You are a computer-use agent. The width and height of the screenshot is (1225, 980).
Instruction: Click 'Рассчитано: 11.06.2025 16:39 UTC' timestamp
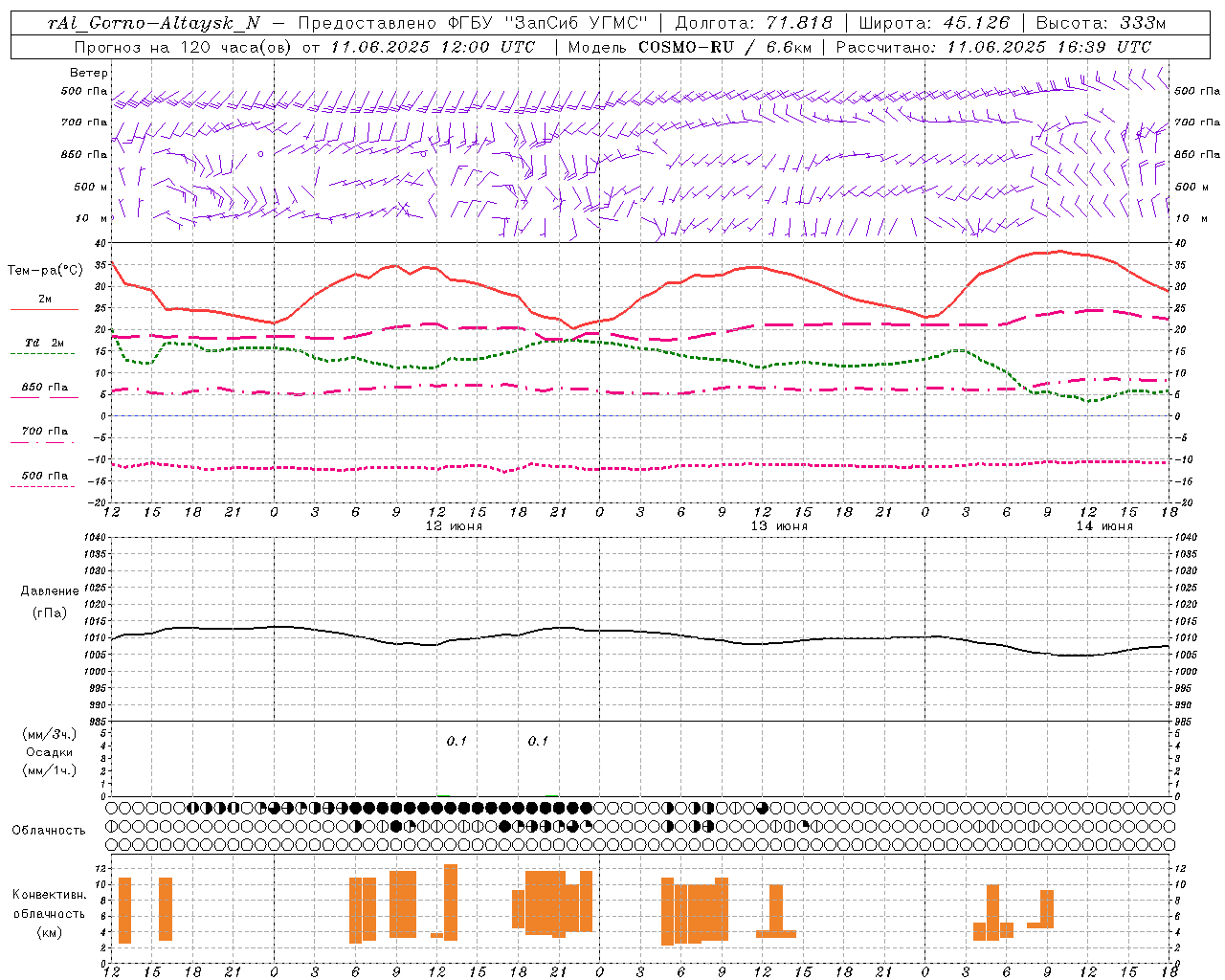coord(993,47)
